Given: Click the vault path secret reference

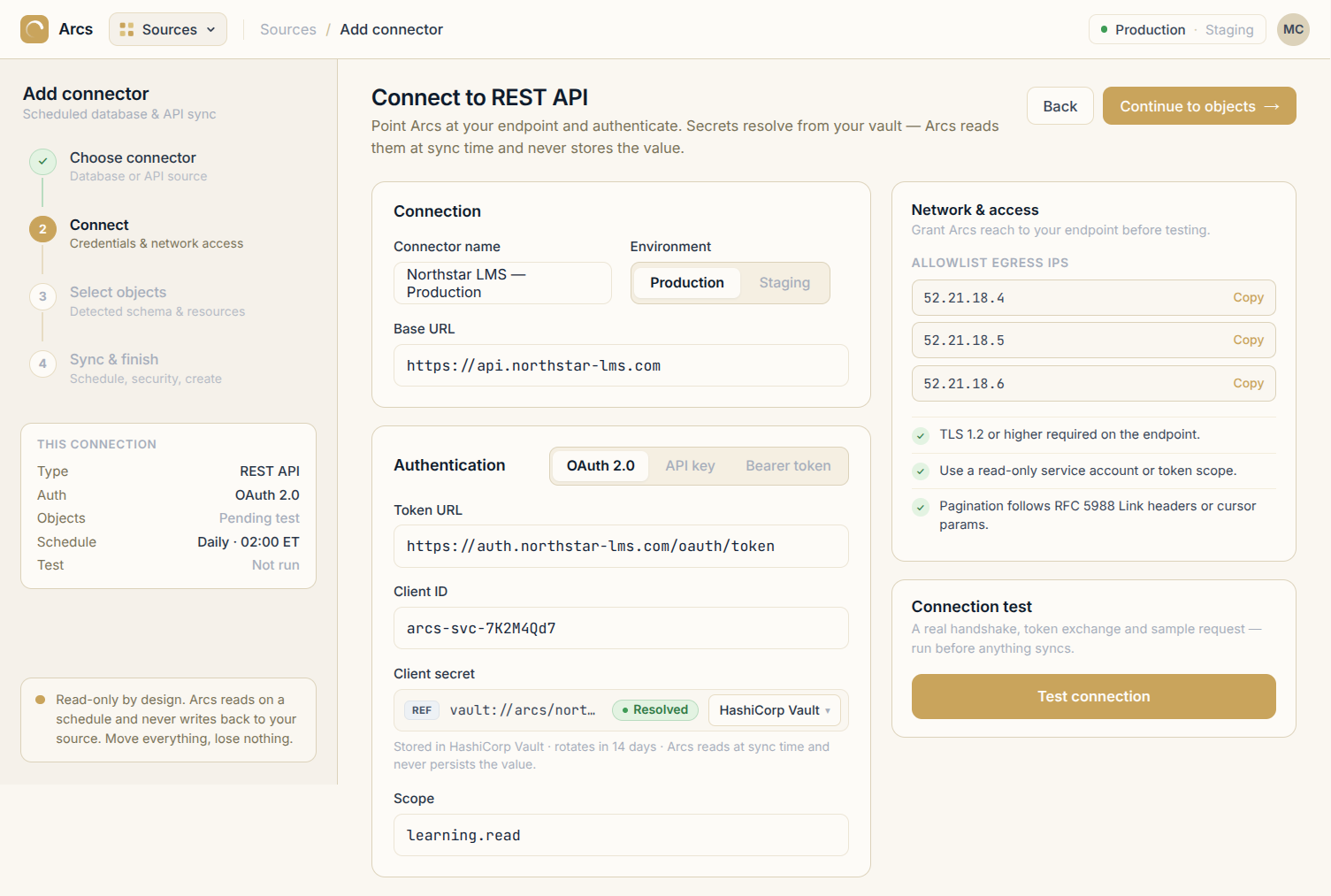Looking at the screenshot, I should coord(523,710).
